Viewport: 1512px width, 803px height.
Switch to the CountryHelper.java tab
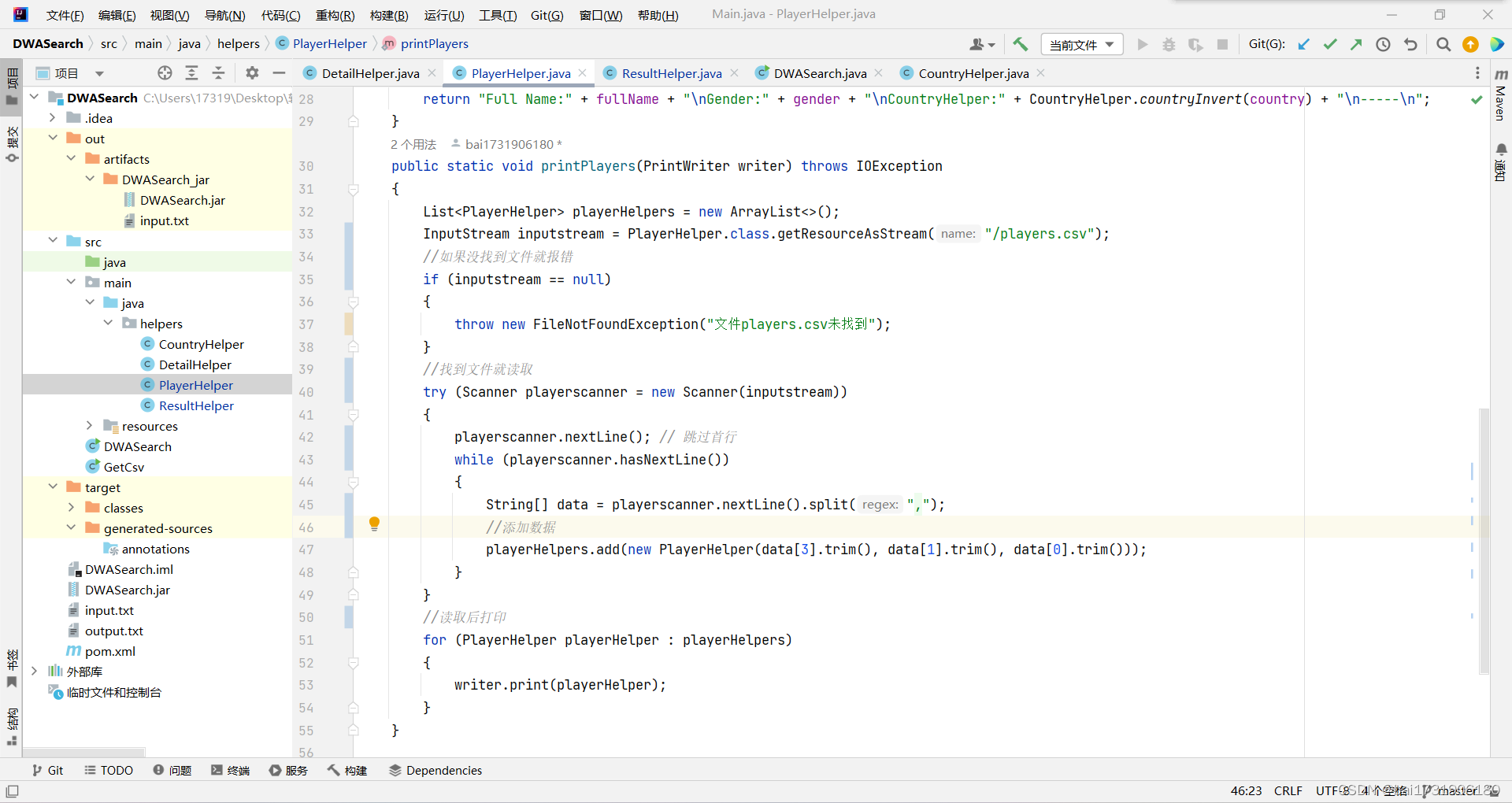(973, 73)
